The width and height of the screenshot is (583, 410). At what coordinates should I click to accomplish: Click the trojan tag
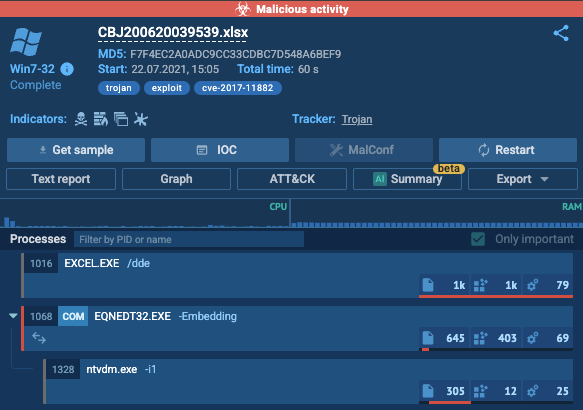(x=119, y=88)
